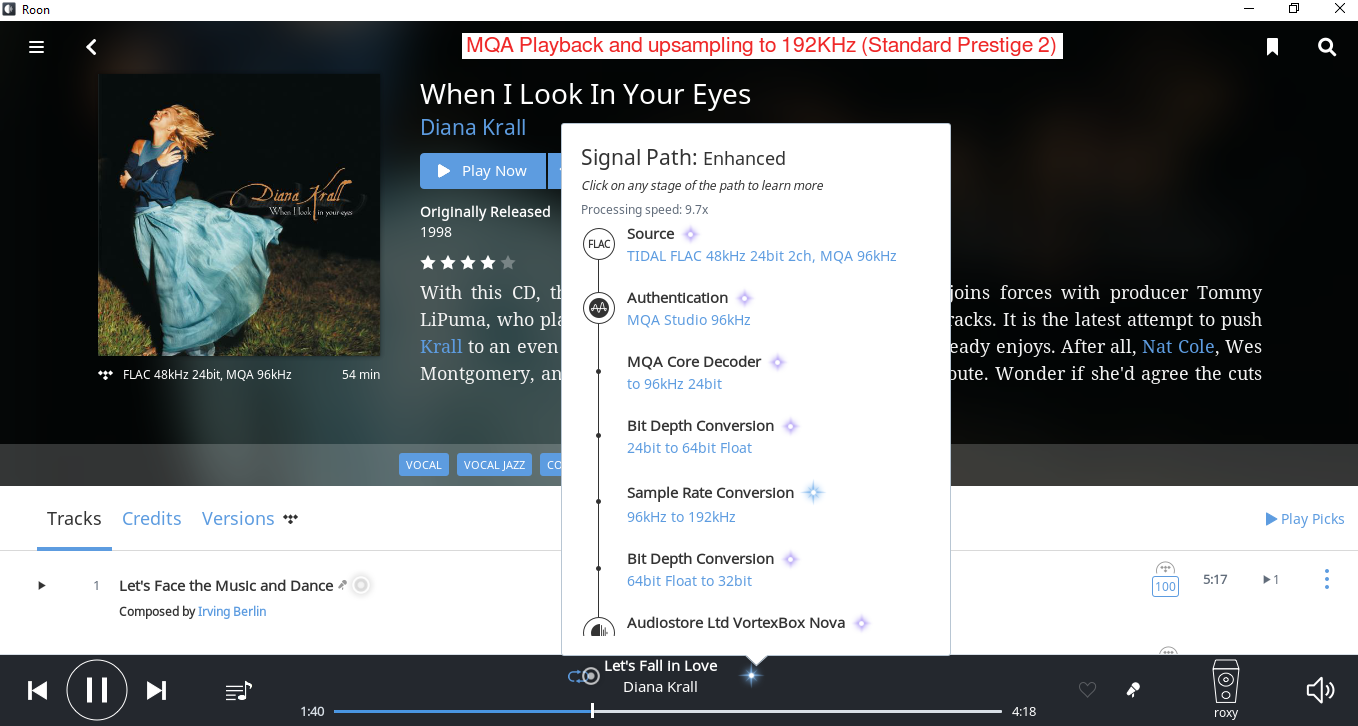Image resolution: width=1358 pixels, height=726 pixels.
Task: Rate the album with the fifth star
Action: (x=508, y=263)
